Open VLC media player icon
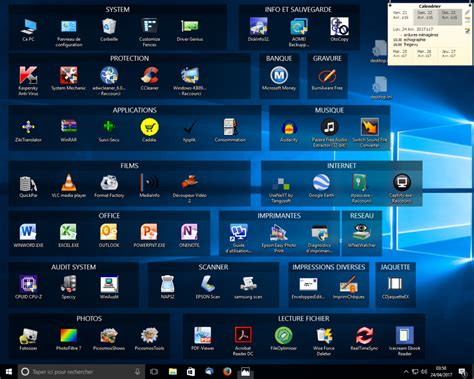 pos(69,183)
